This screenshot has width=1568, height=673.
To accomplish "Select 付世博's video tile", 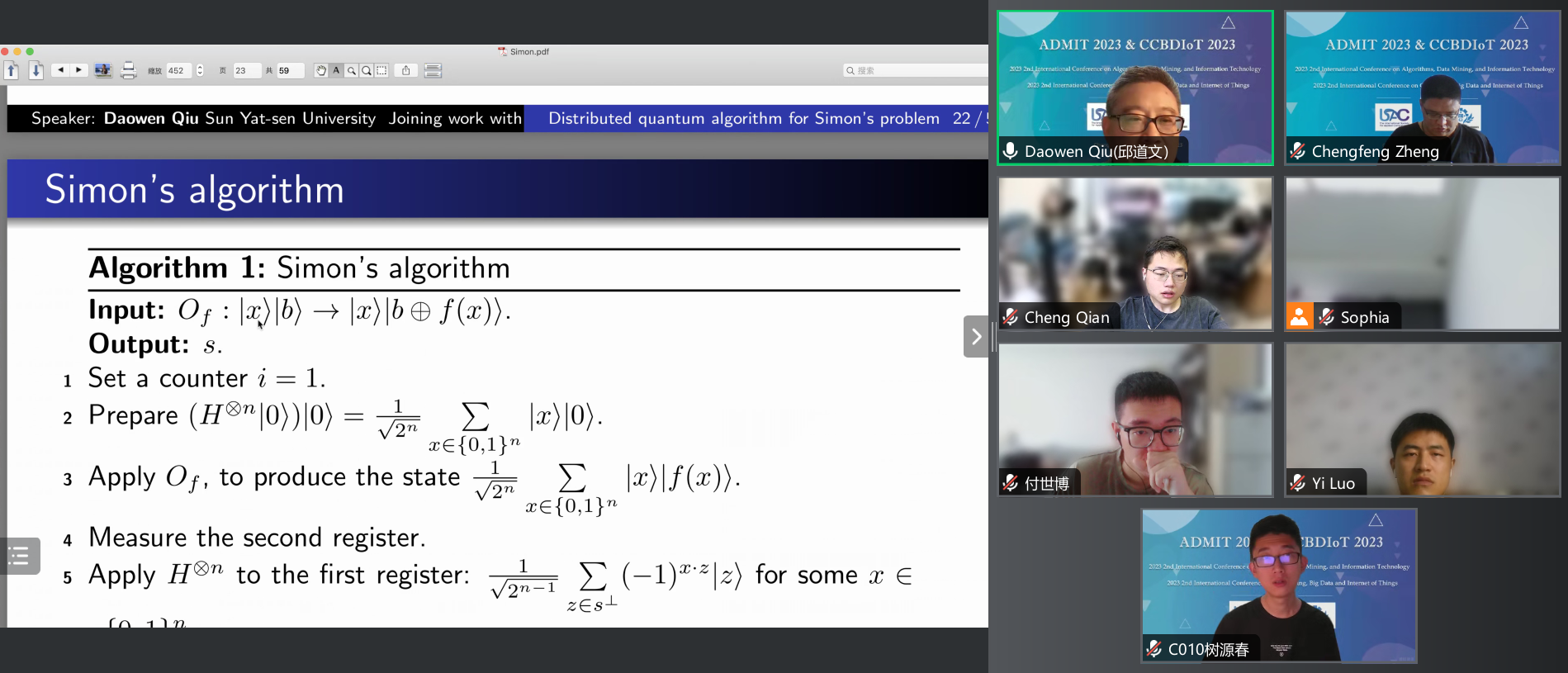I will pyautogui.click(x=1135, y=419).
